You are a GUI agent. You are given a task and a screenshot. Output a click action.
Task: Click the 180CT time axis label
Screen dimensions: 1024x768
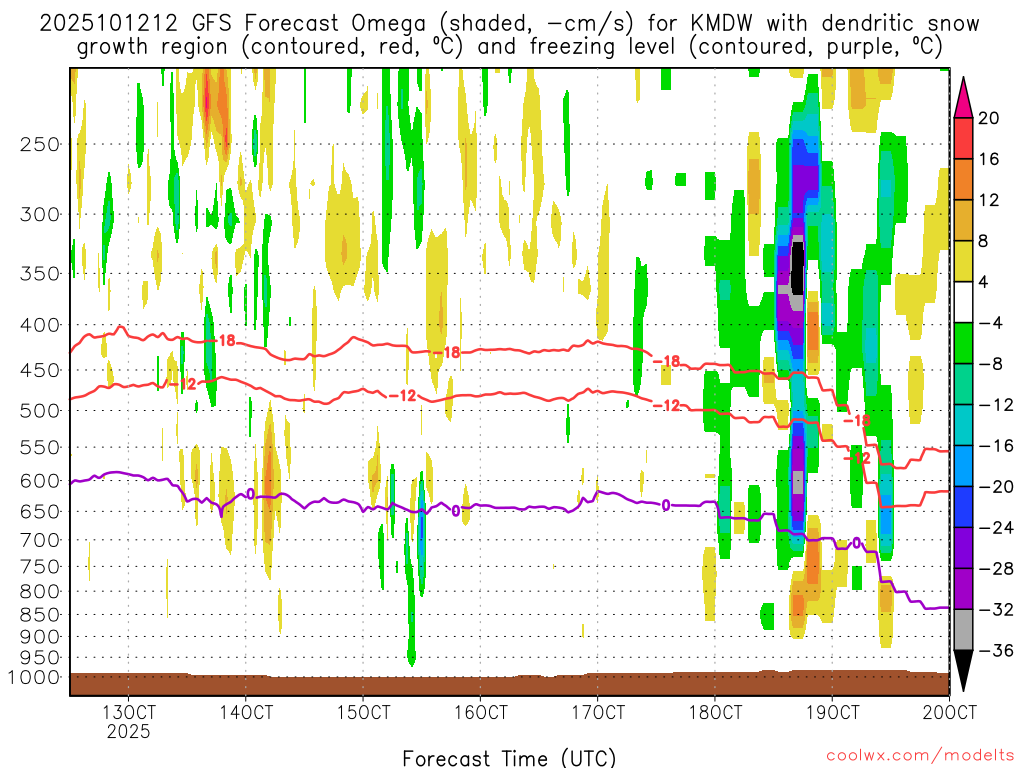(715, 712)
